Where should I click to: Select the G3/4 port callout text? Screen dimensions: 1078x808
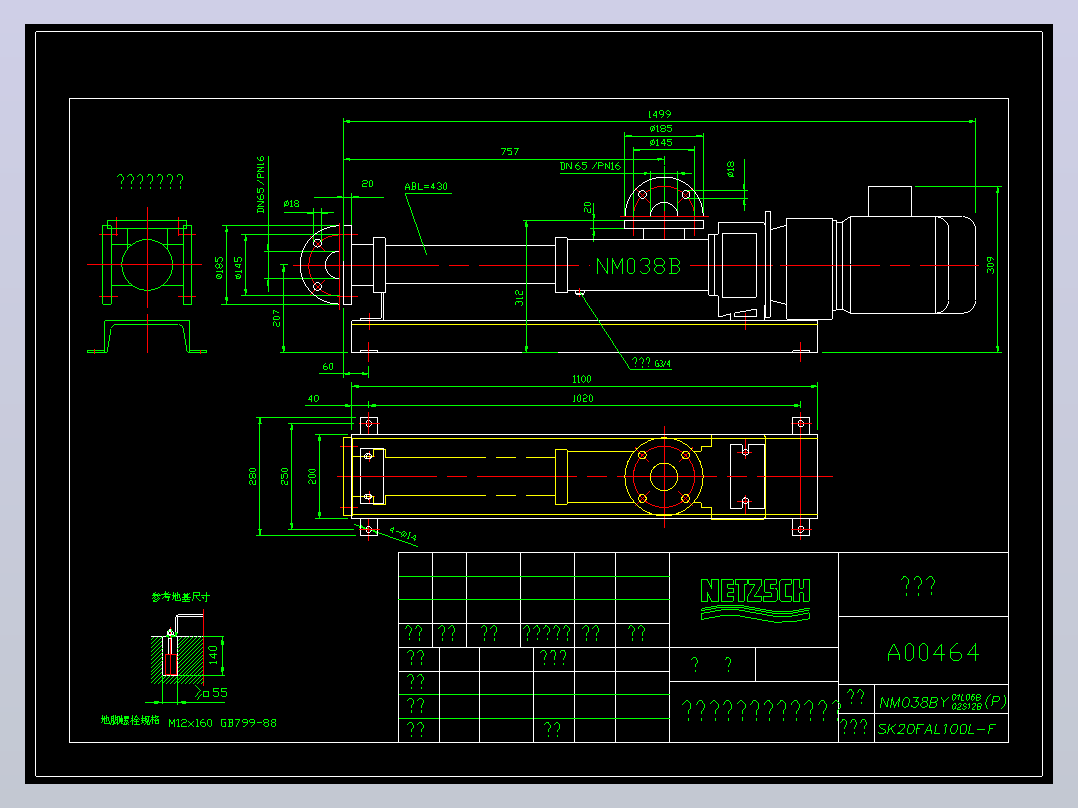662,363
